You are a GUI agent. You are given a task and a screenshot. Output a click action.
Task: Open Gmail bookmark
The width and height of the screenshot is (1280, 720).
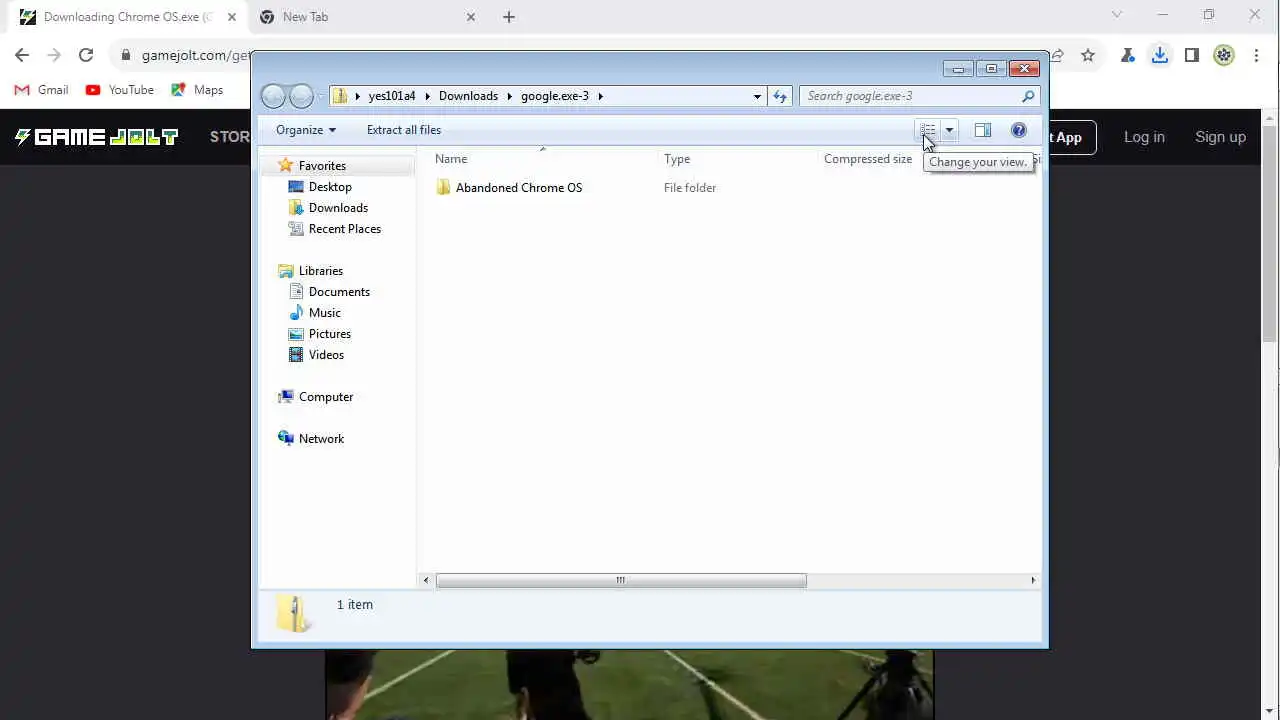[x=41, y=90]
